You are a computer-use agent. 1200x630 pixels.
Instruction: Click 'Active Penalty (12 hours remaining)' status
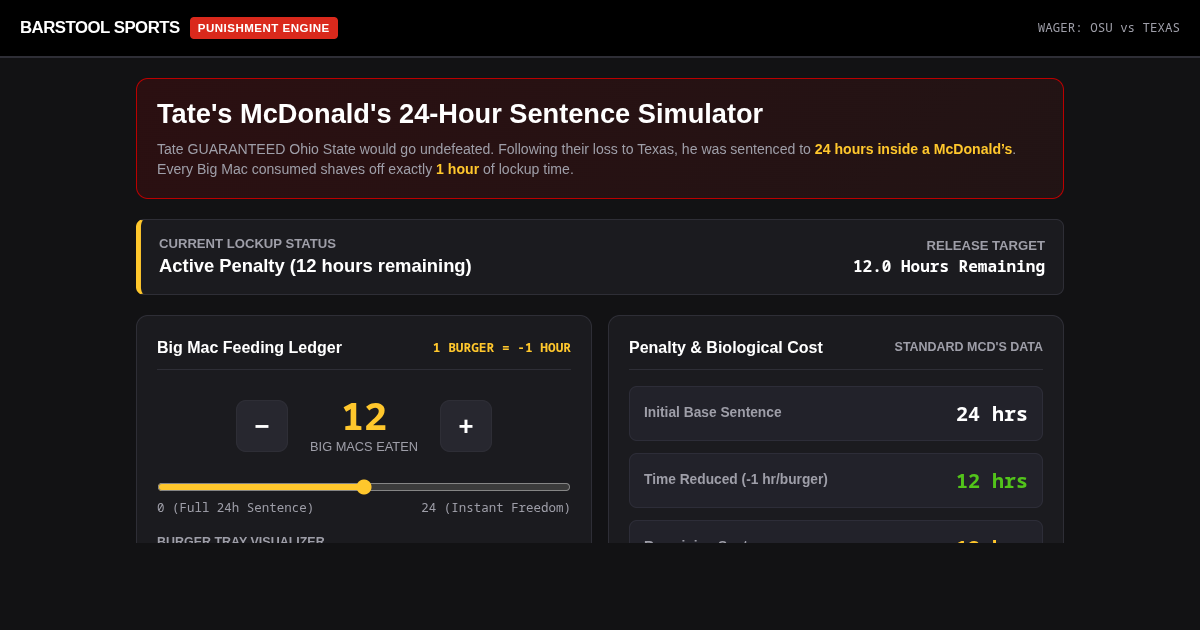(315, 266)
